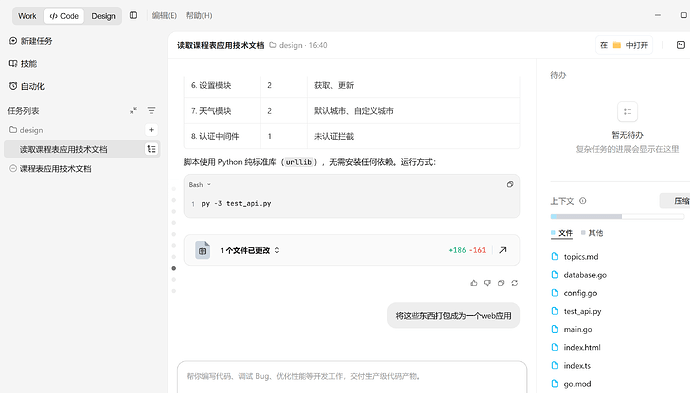The image size is (690, 393).
Task: Select the Code mode tab
Action: pos(64,16)
